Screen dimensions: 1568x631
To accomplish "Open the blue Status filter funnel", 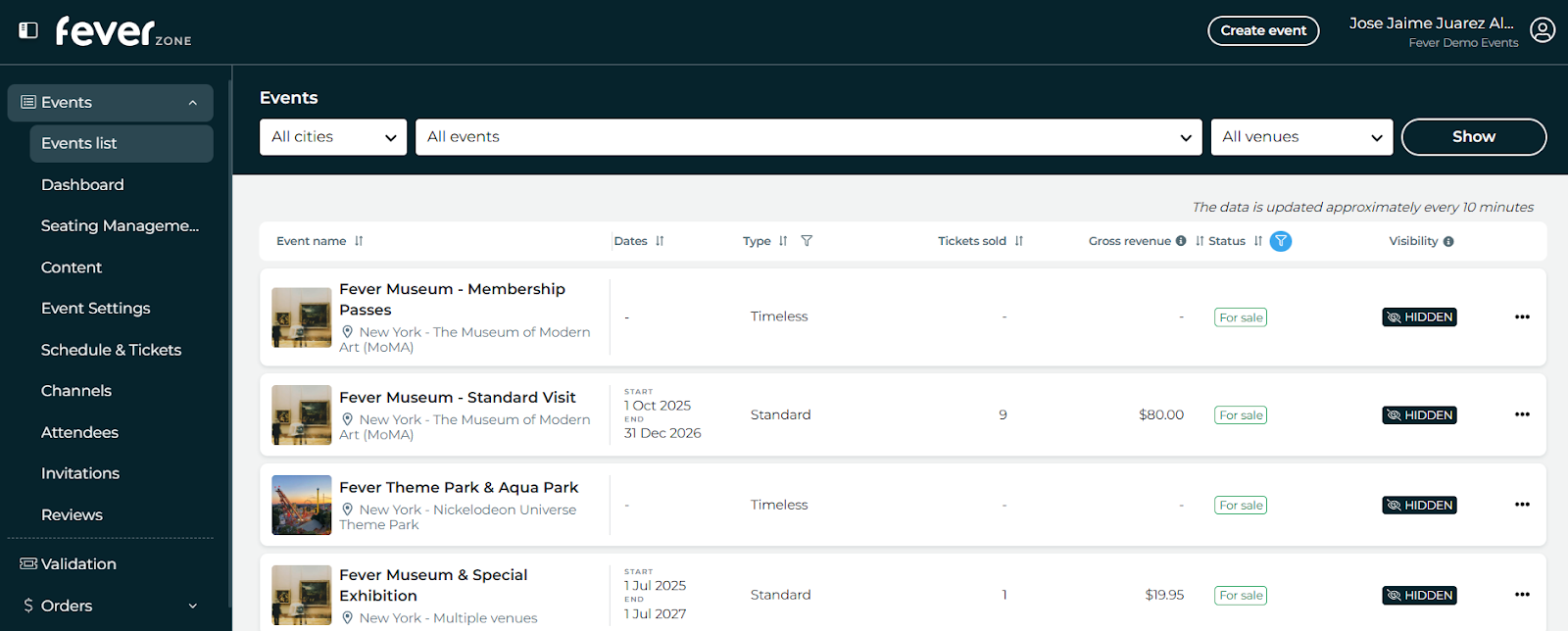I will pos(1281,241).
